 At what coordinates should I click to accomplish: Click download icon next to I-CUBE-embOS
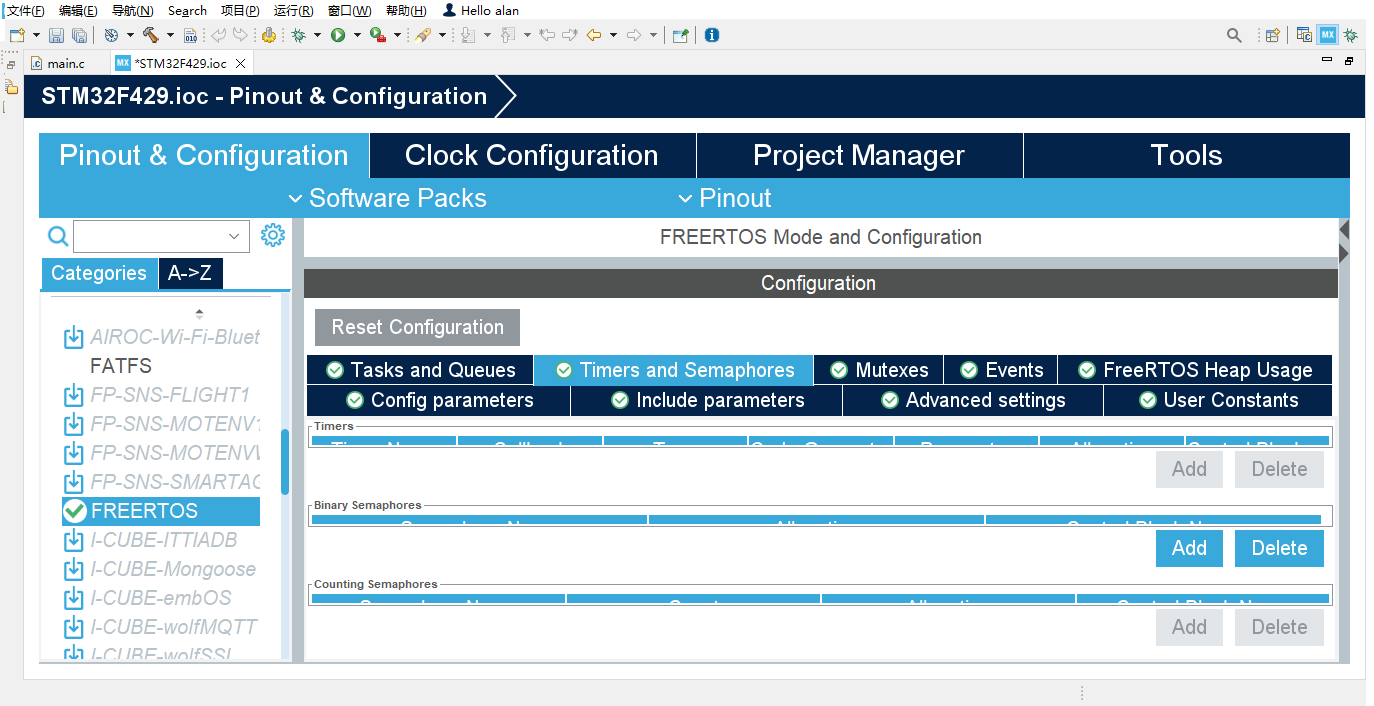click(73, 598)
